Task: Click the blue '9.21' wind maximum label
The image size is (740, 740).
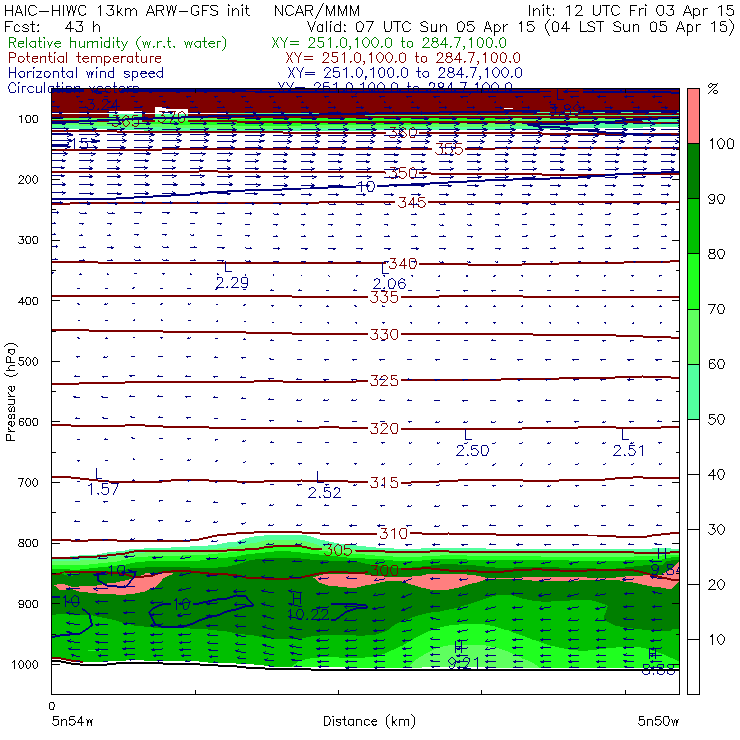Action: [x=463, y=664]
